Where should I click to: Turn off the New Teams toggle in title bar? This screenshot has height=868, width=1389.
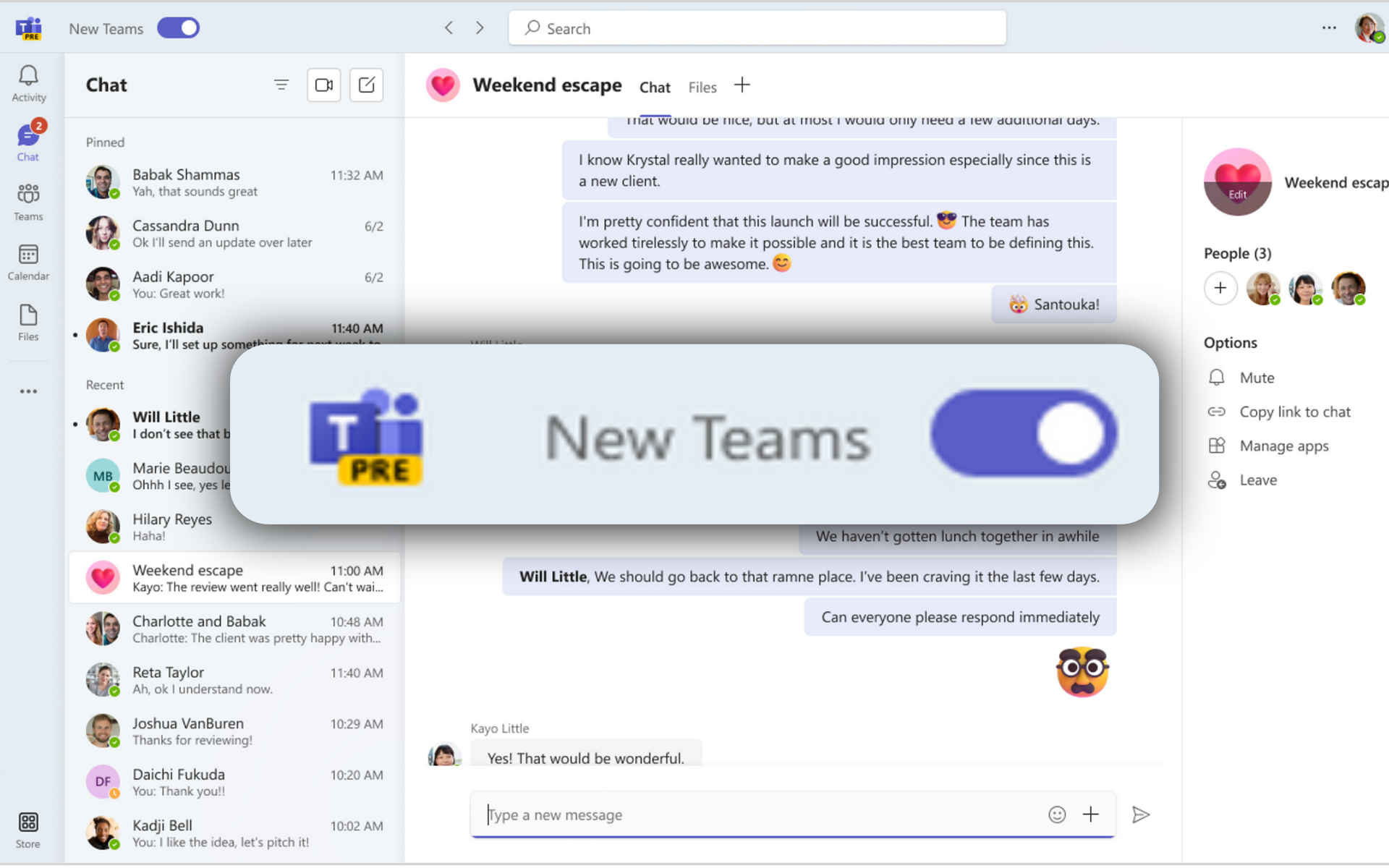(x=178, y=28)
